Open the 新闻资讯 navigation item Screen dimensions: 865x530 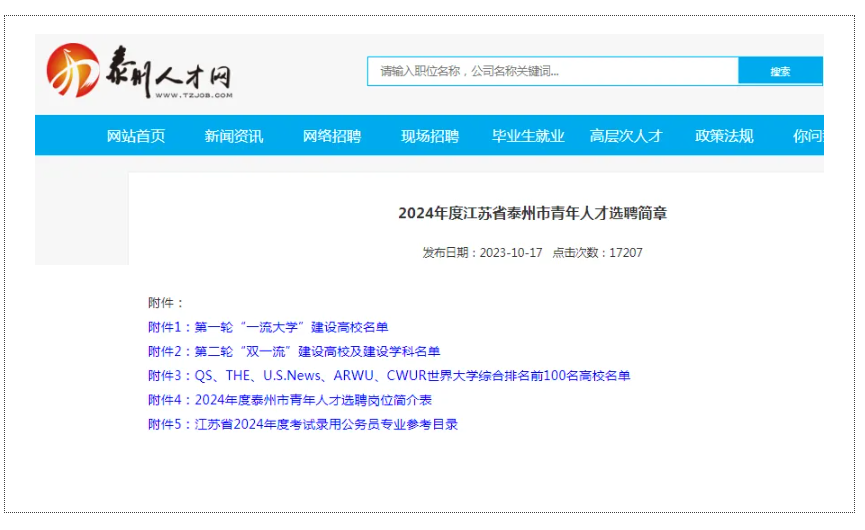(x=234, y=136)
